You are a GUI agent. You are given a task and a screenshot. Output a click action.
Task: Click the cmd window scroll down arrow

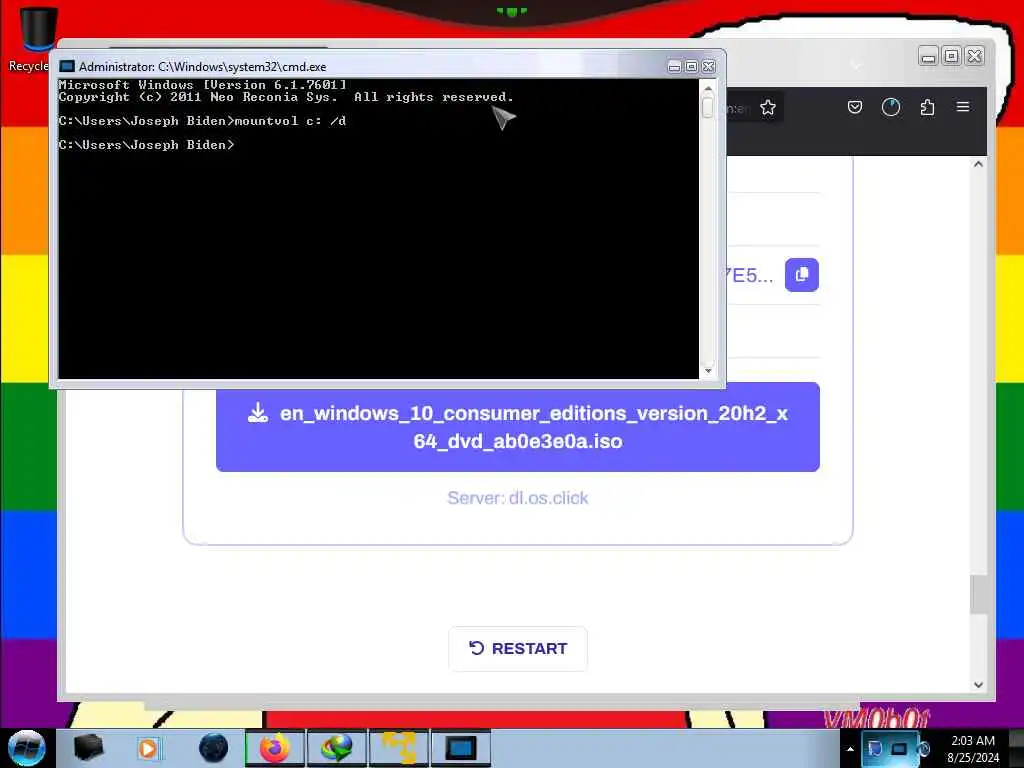pos(708,371)
